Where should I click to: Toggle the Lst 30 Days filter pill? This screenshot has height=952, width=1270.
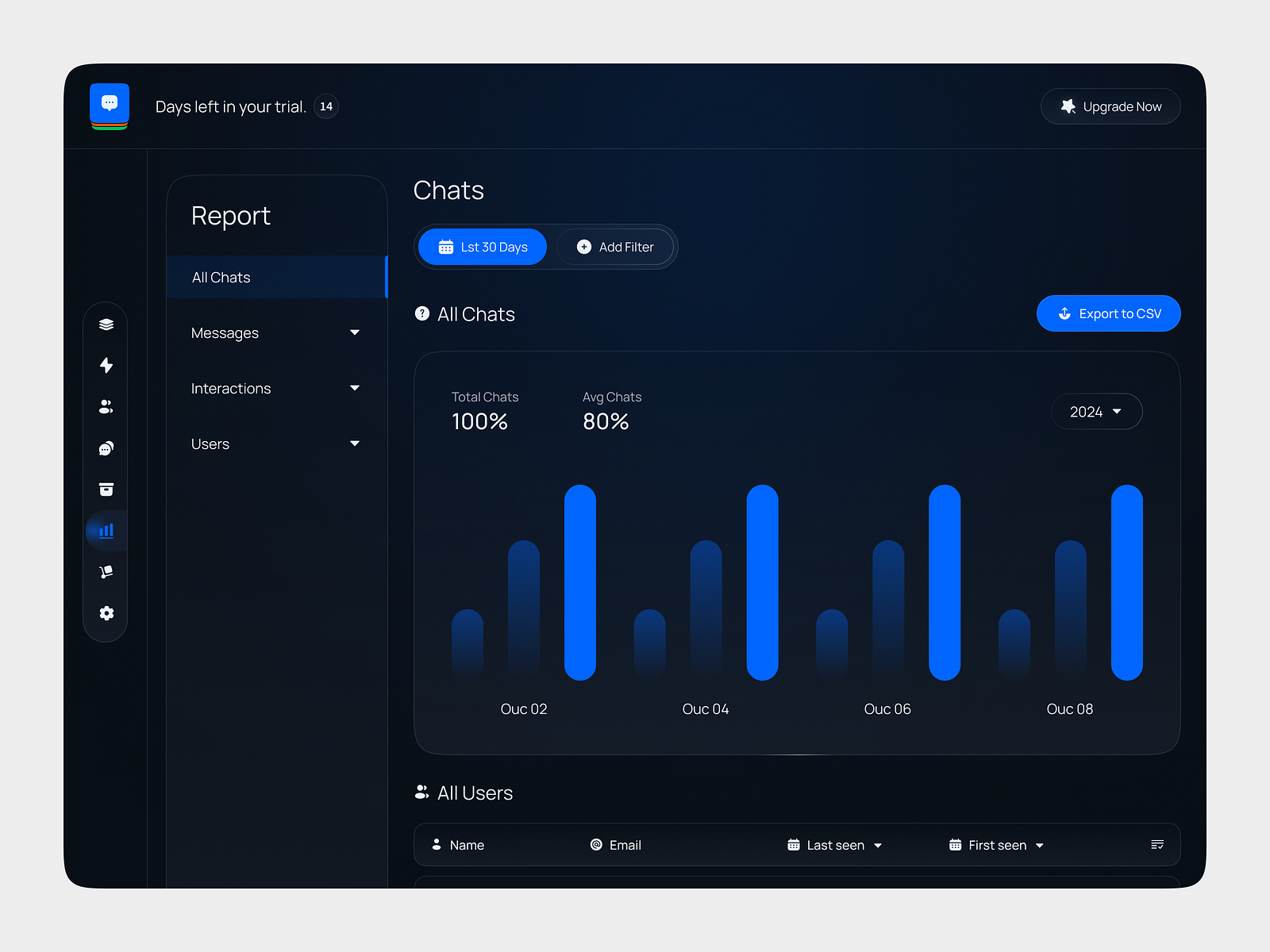tap(482, 247)
